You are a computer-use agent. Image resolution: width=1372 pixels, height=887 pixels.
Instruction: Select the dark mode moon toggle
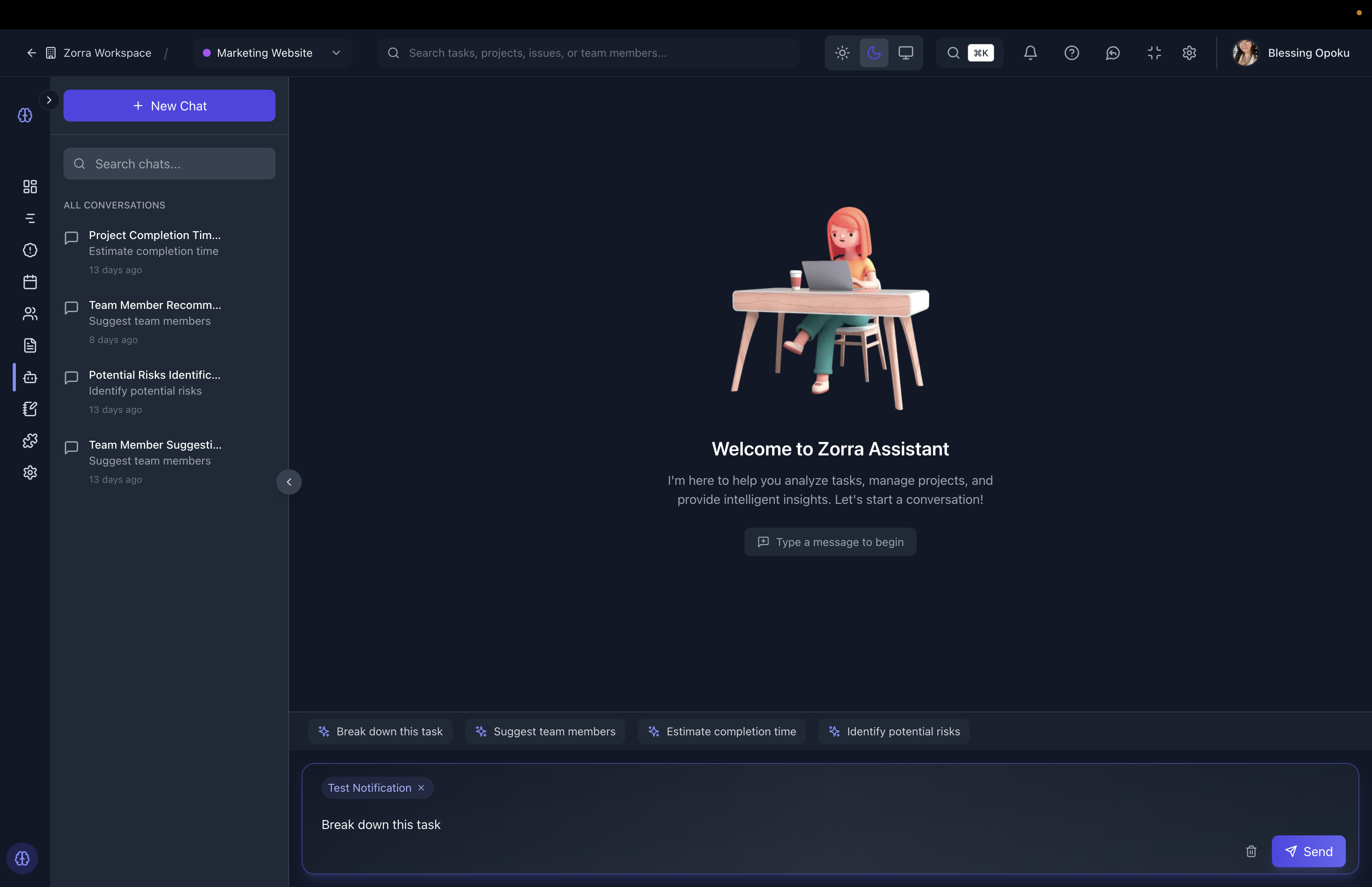874,53
